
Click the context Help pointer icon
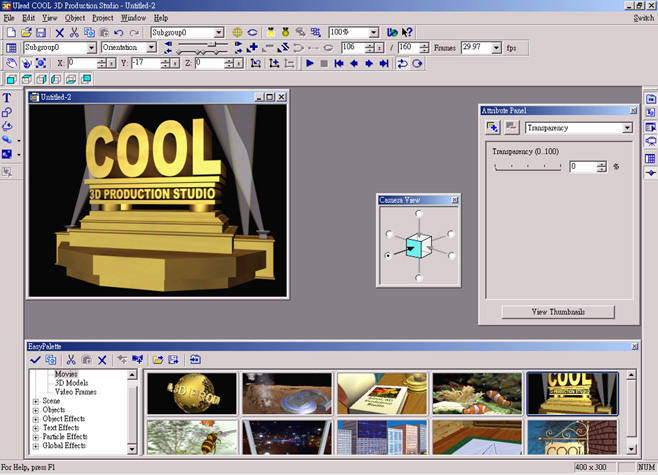[x=407, y=33]
